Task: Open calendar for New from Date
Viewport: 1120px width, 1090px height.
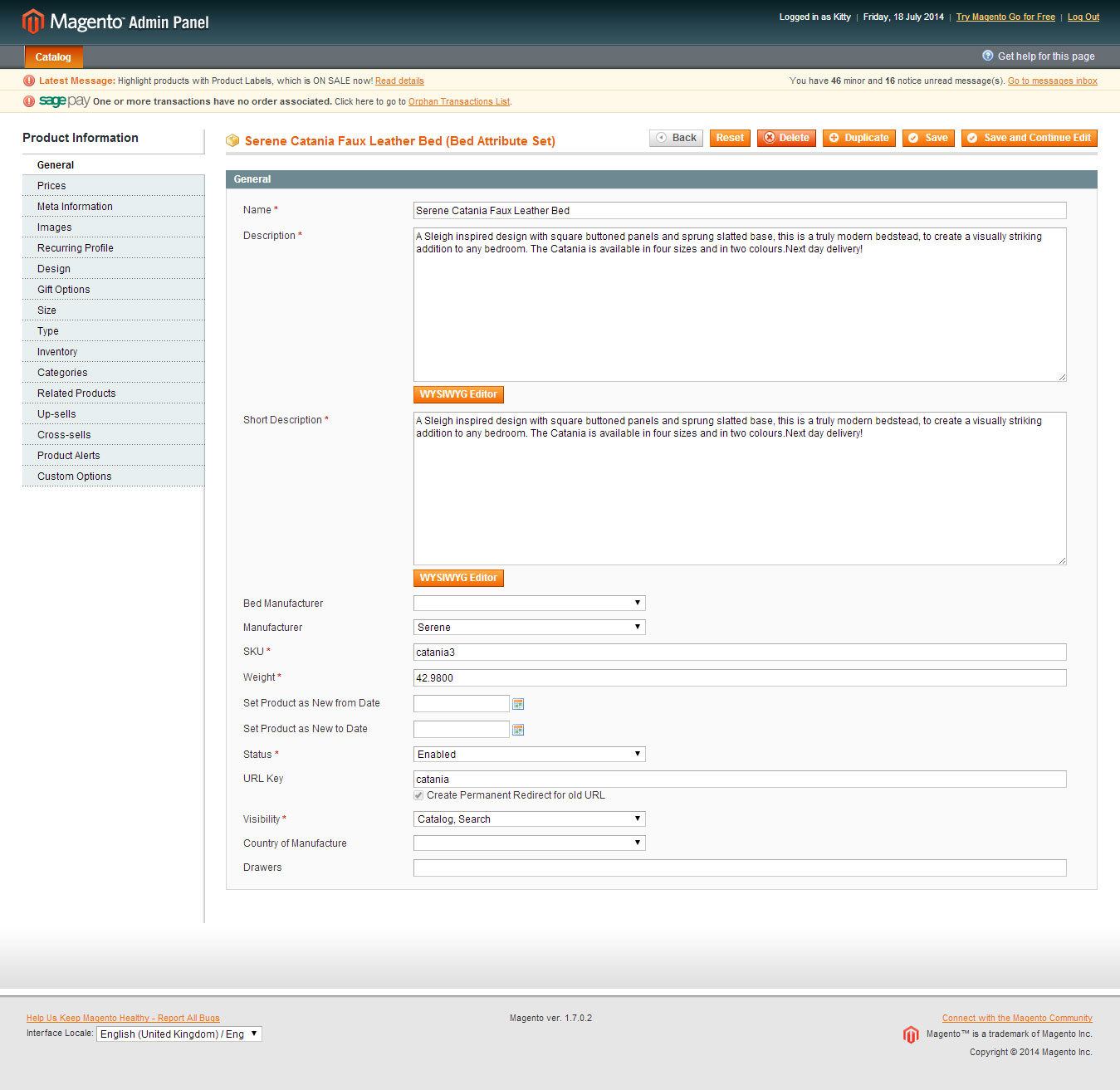Action: point(518,704)
